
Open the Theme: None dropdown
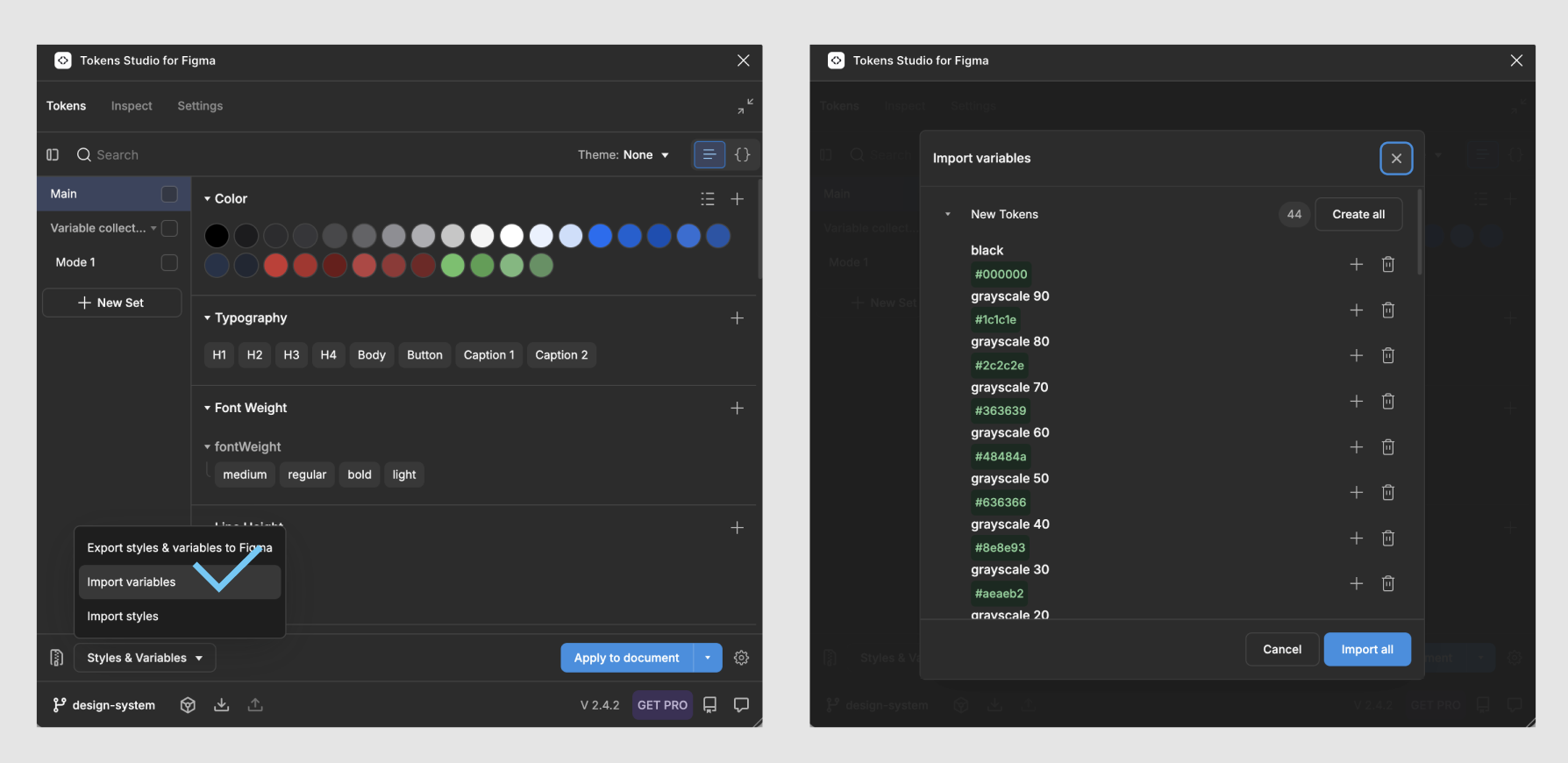coord(624,154)
